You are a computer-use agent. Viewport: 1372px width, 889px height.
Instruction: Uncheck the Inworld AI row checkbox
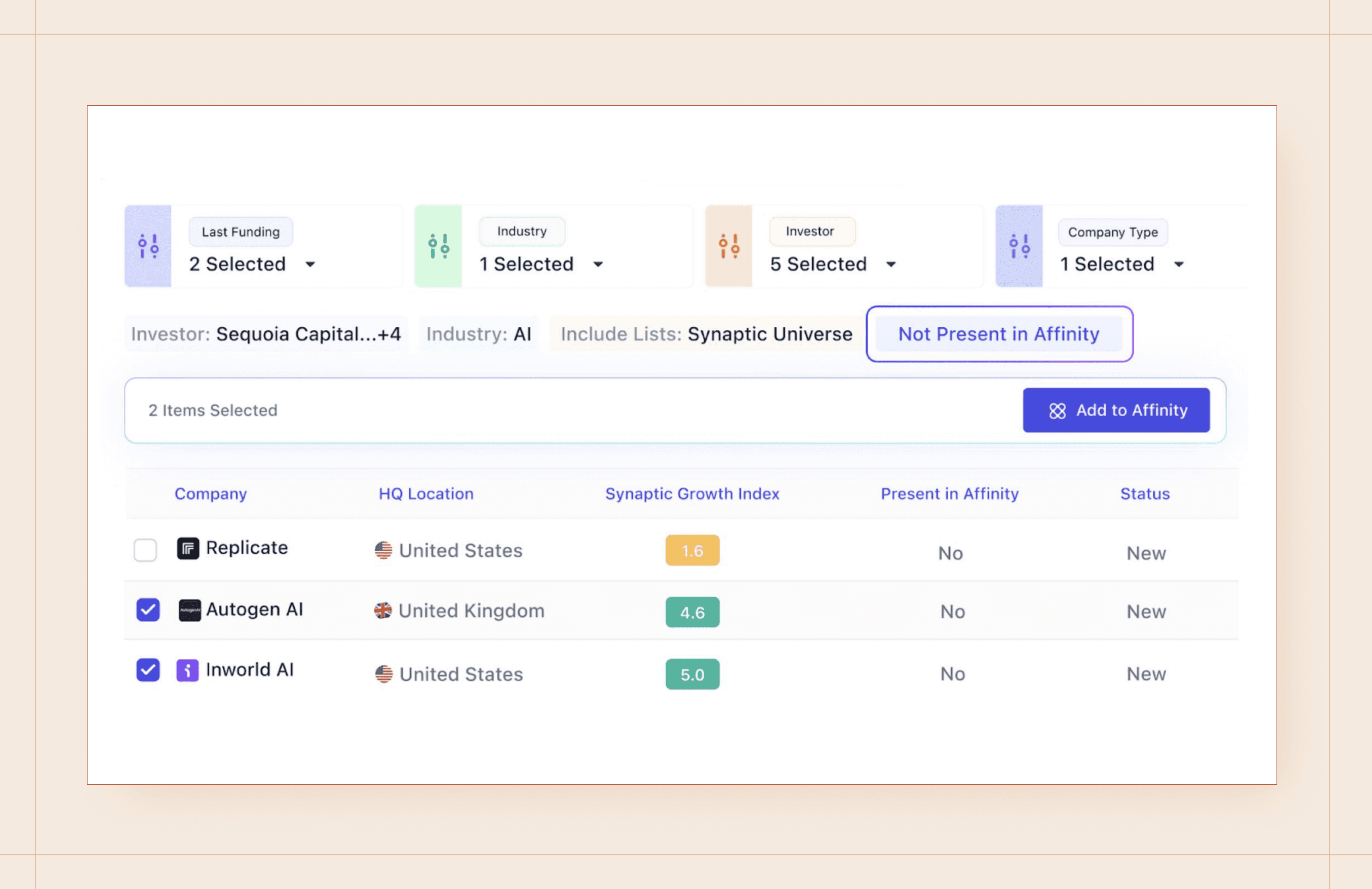click(148, 670)
